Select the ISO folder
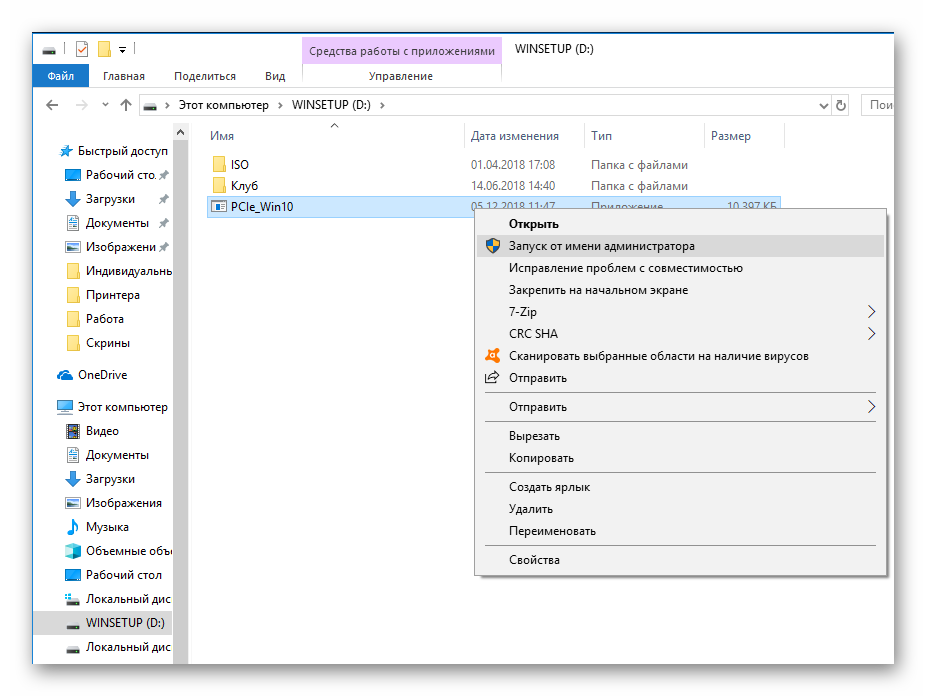The height and width of the screenshot is (696, 926). [x=239, y=165]
